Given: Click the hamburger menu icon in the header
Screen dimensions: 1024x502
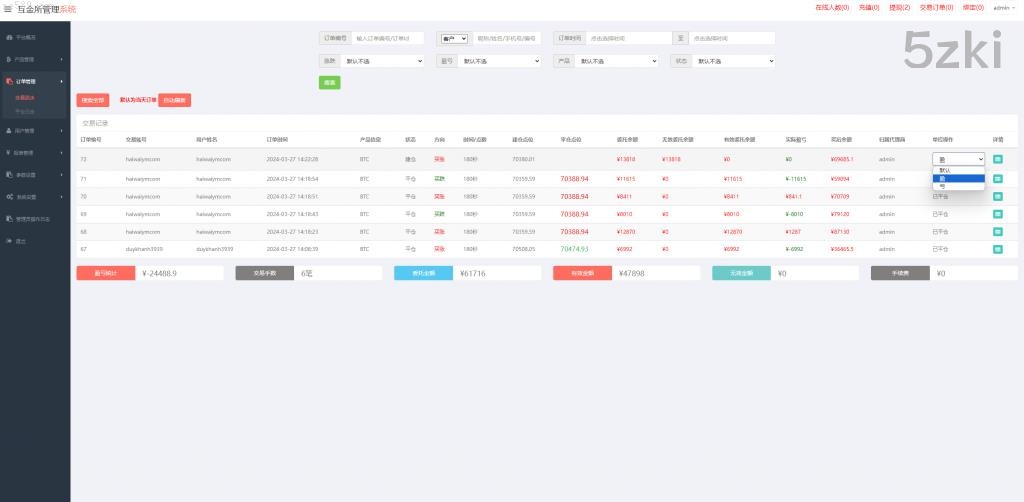Looking at the screenshot, I should coord(8,8).
